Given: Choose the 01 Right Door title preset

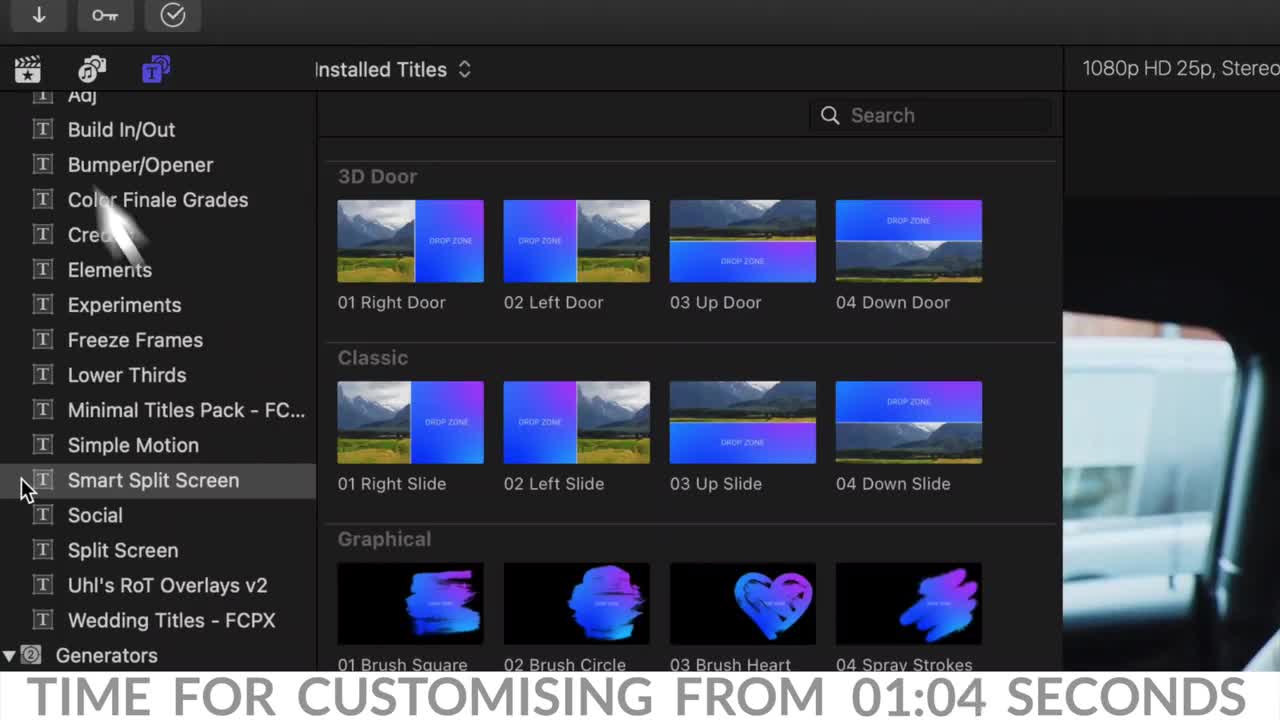Looking at the screenshot, I should click(410, 240).
